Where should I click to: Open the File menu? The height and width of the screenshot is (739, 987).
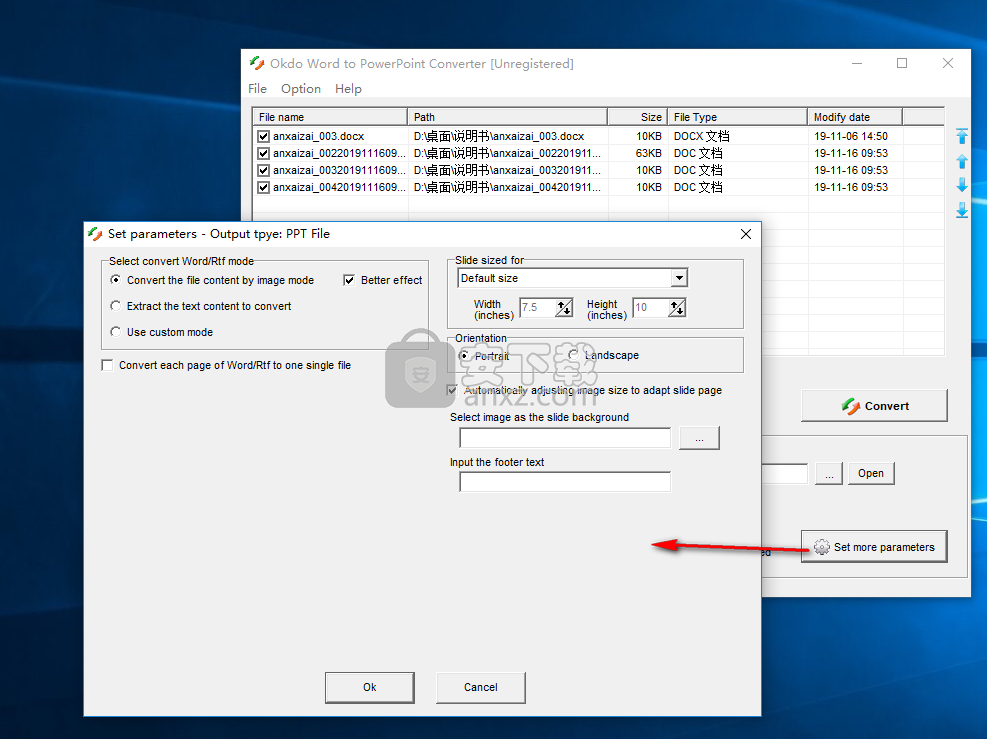click(257, 89)
